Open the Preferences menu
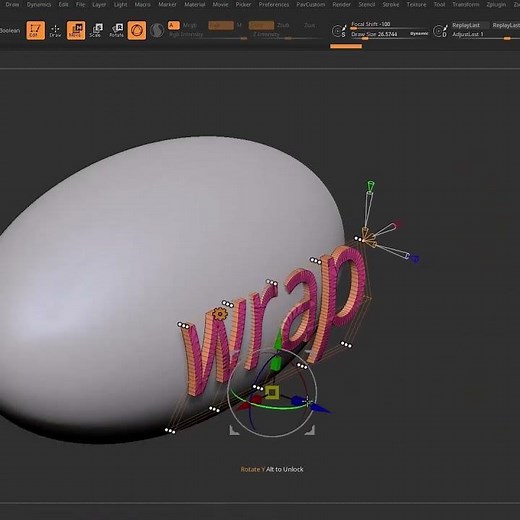520x520 pixels. tap(274, 4)
